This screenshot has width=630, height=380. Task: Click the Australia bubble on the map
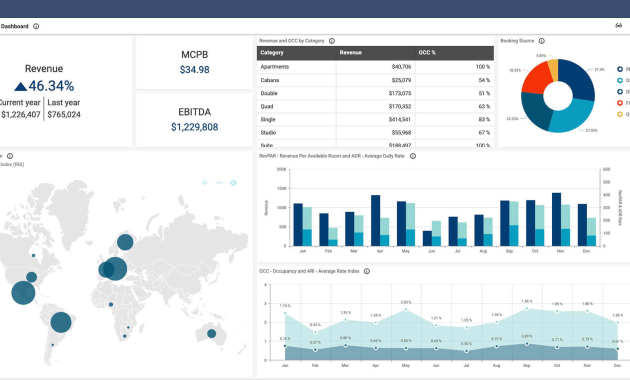[x=211, y=333]
